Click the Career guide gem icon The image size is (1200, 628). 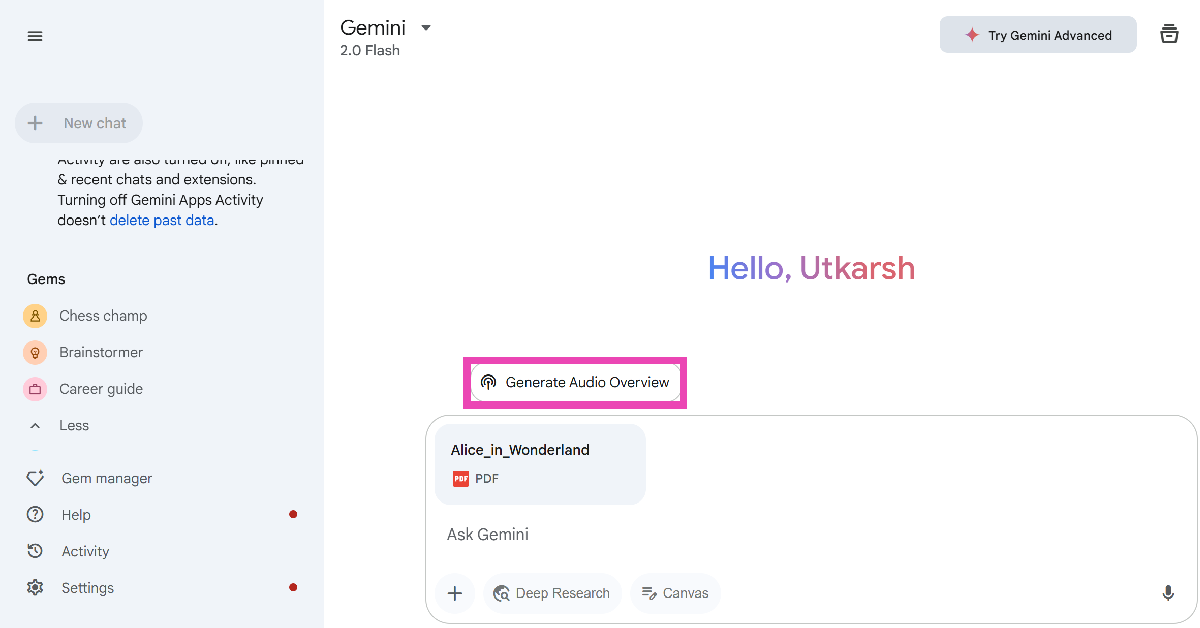(x=35, y=389)
